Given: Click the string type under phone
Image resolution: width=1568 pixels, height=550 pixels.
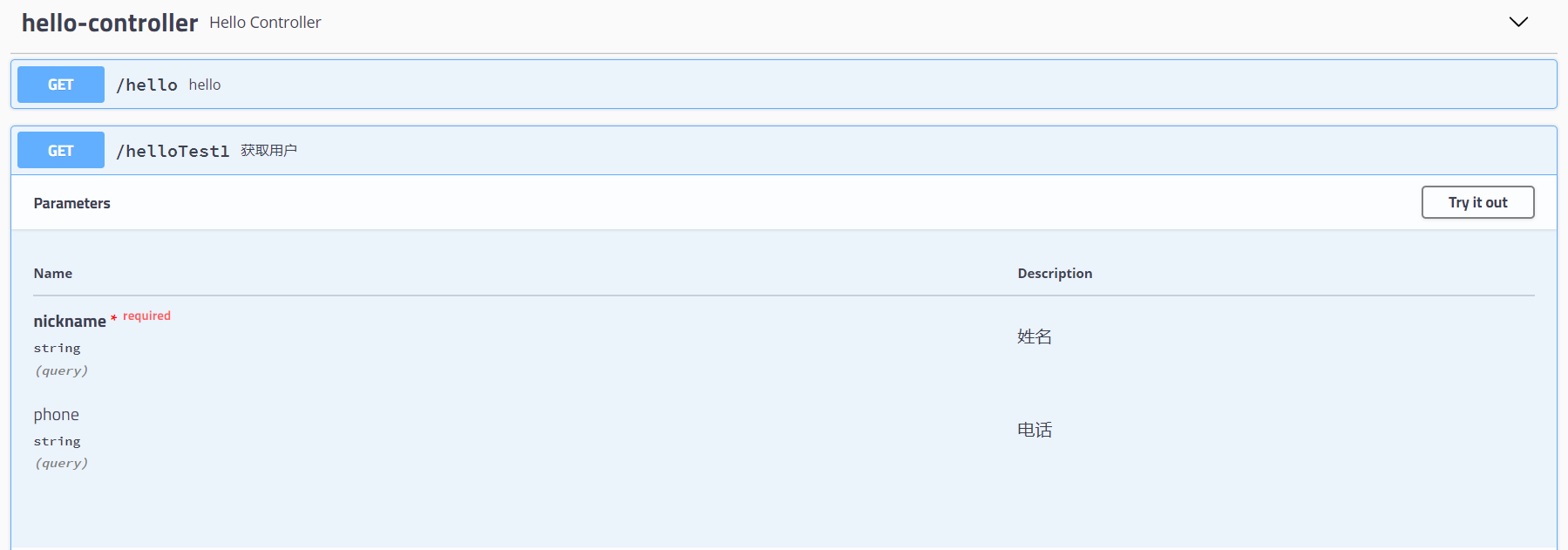Looking at the screenshot, I should pyautogui.click(x=58, y=441).
